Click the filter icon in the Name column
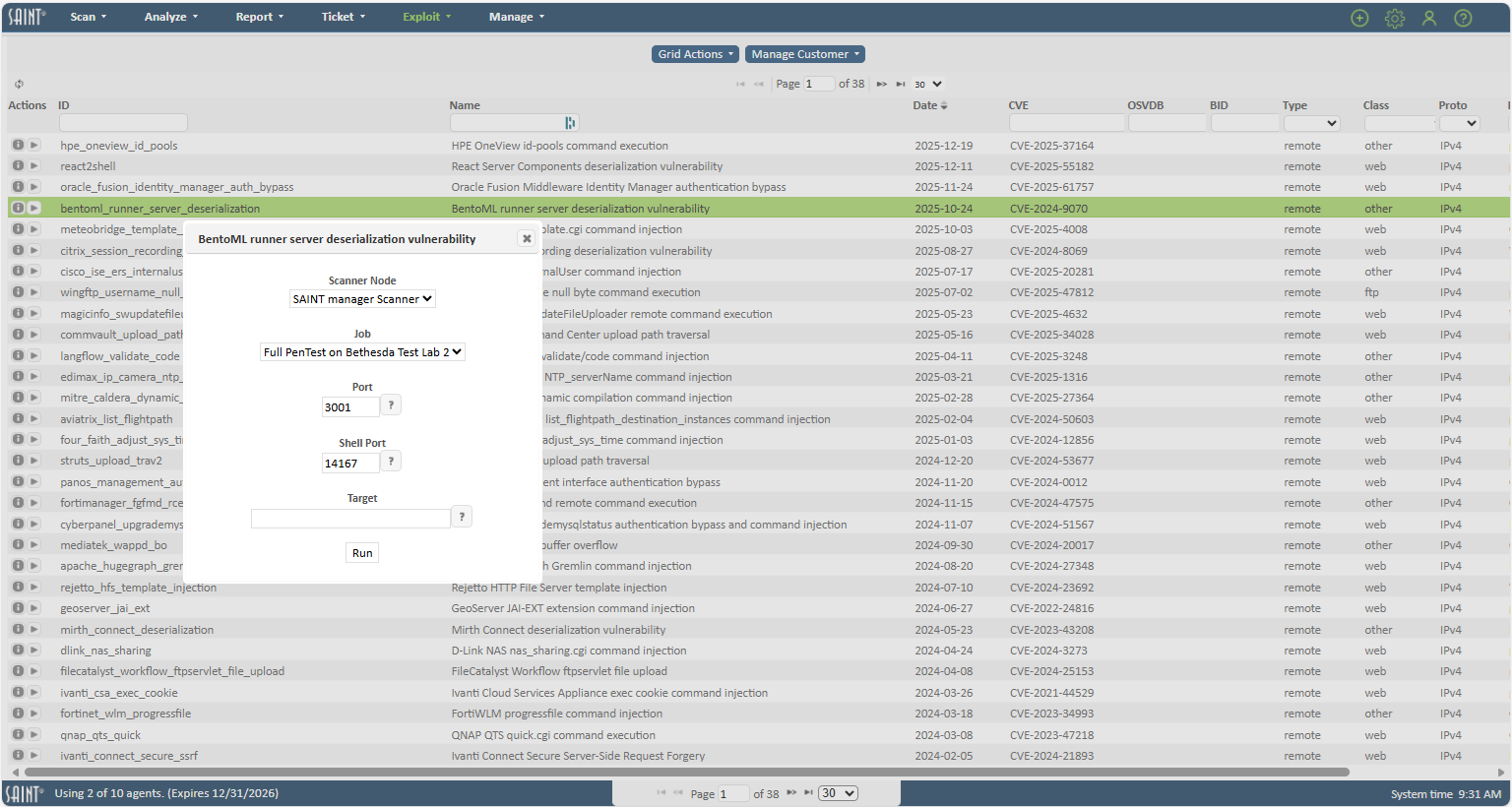Screen dimensions: 1512x807 570,121
